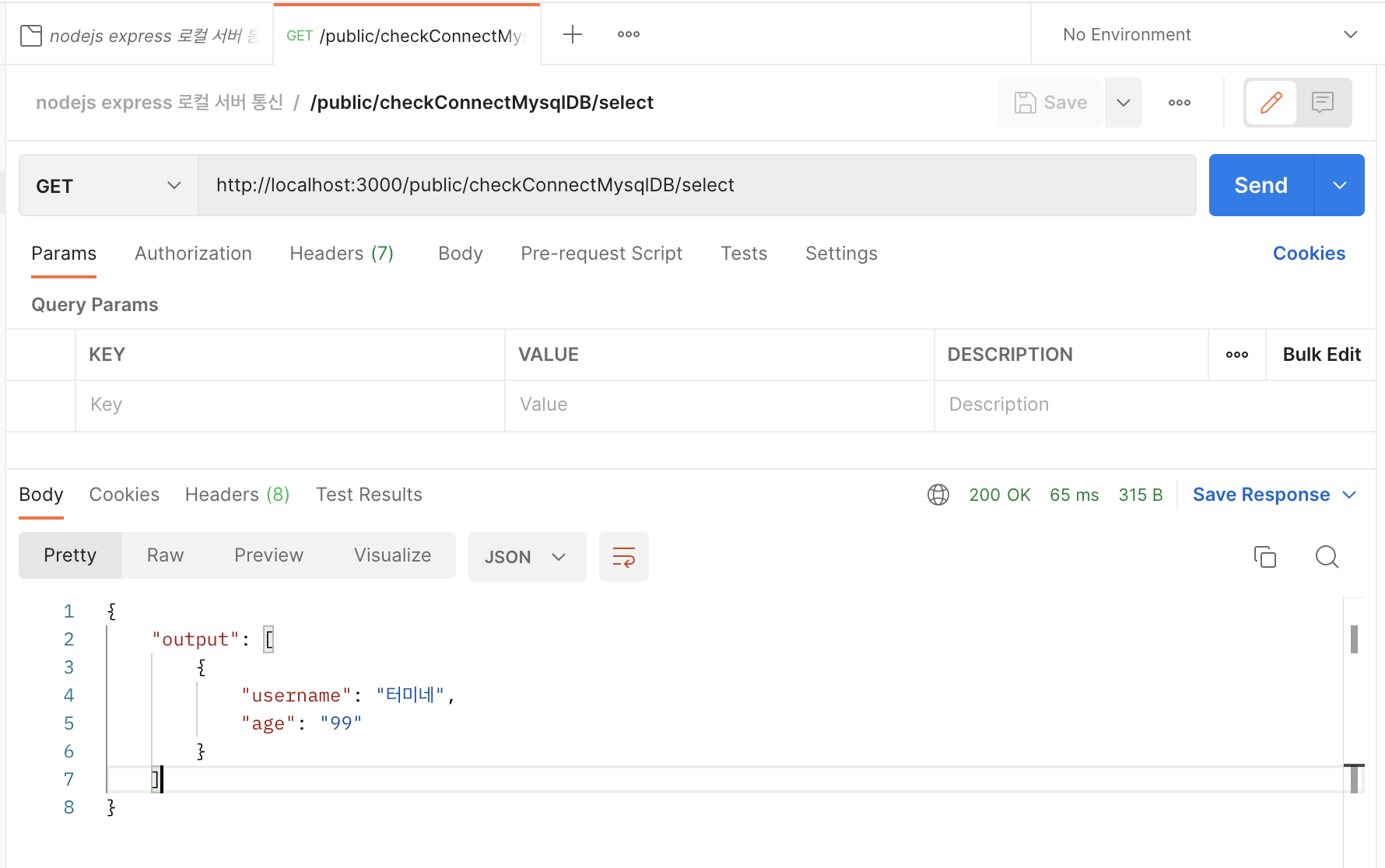Open a new request tab with plus icon
This screenshot has width=1385, height=868.
tap(573, 34)
